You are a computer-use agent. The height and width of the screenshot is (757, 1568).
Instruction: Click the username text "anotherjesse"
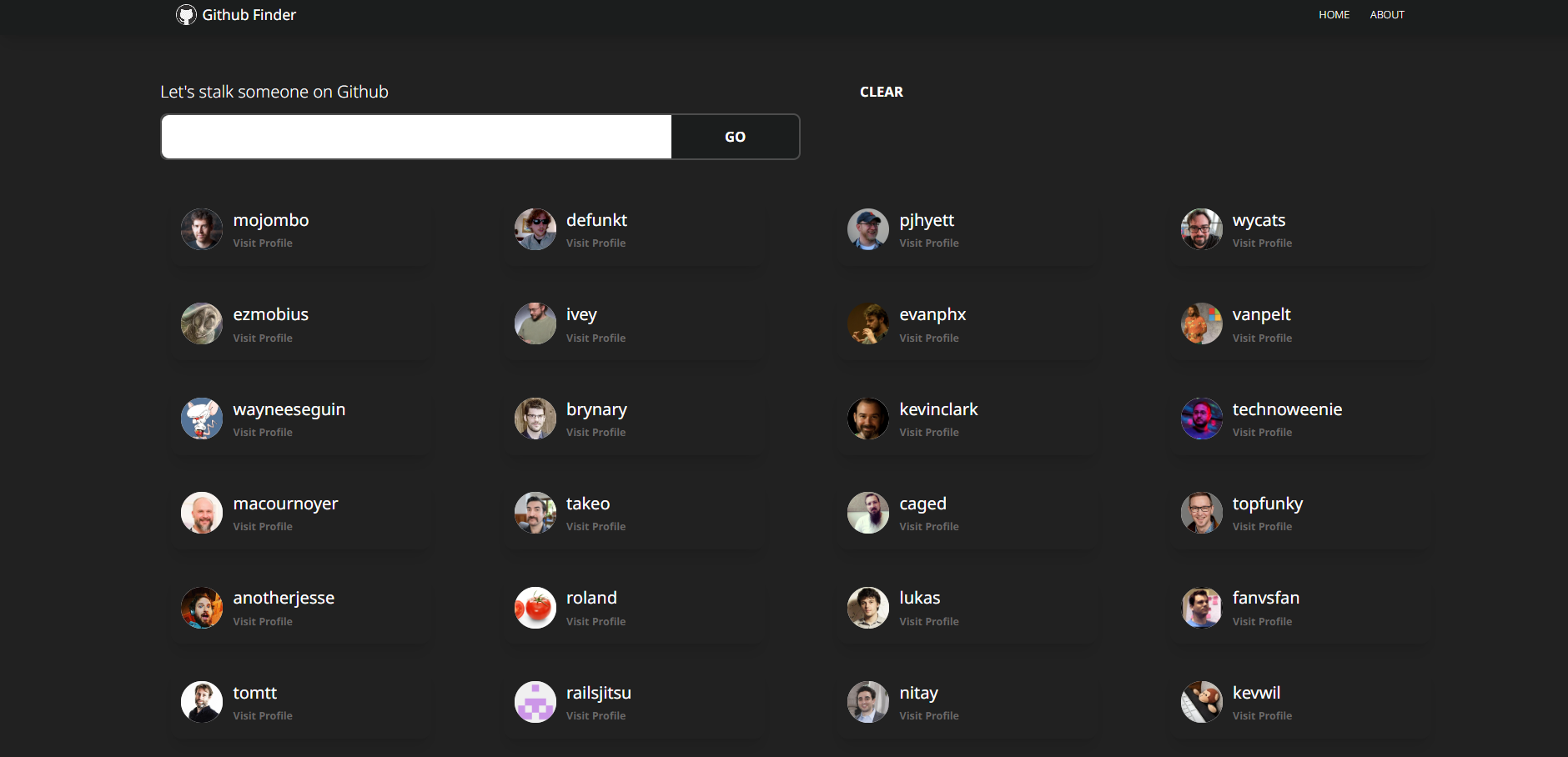tap(284, 599)
